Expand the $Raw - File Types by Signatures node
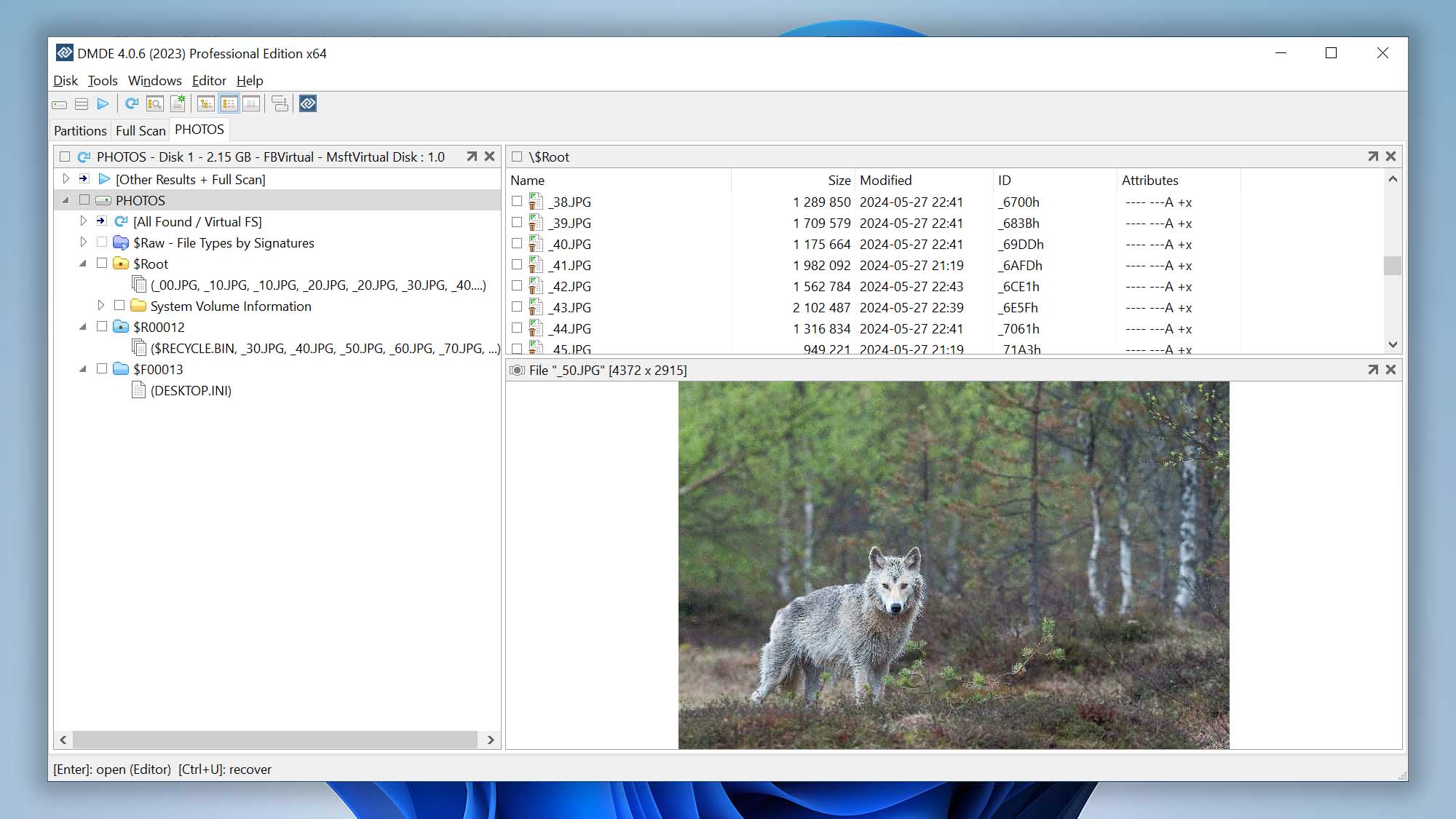 coord(84,242)
